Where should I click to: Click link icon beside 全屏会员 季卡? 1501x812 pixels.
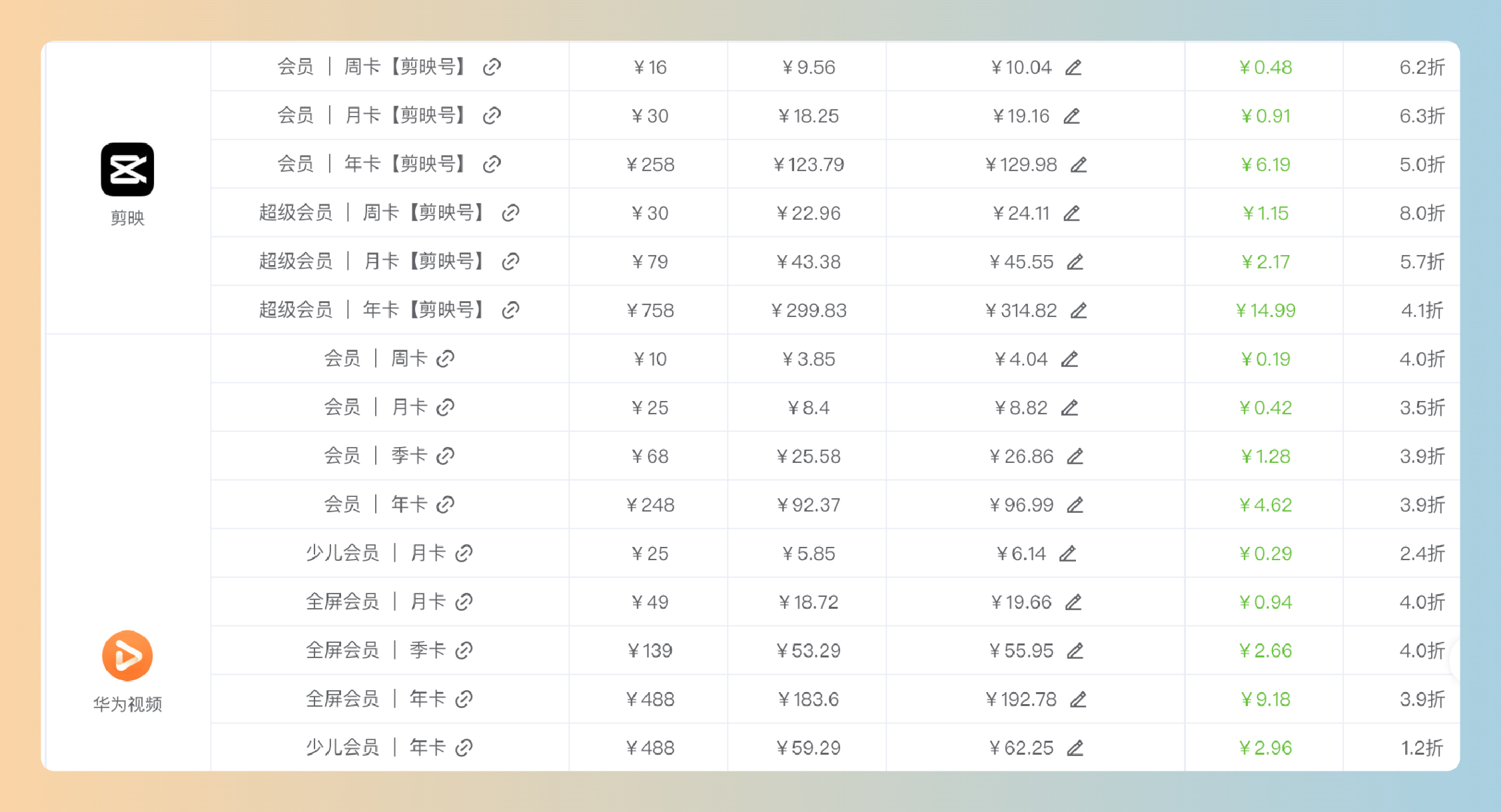pos(464,651)
